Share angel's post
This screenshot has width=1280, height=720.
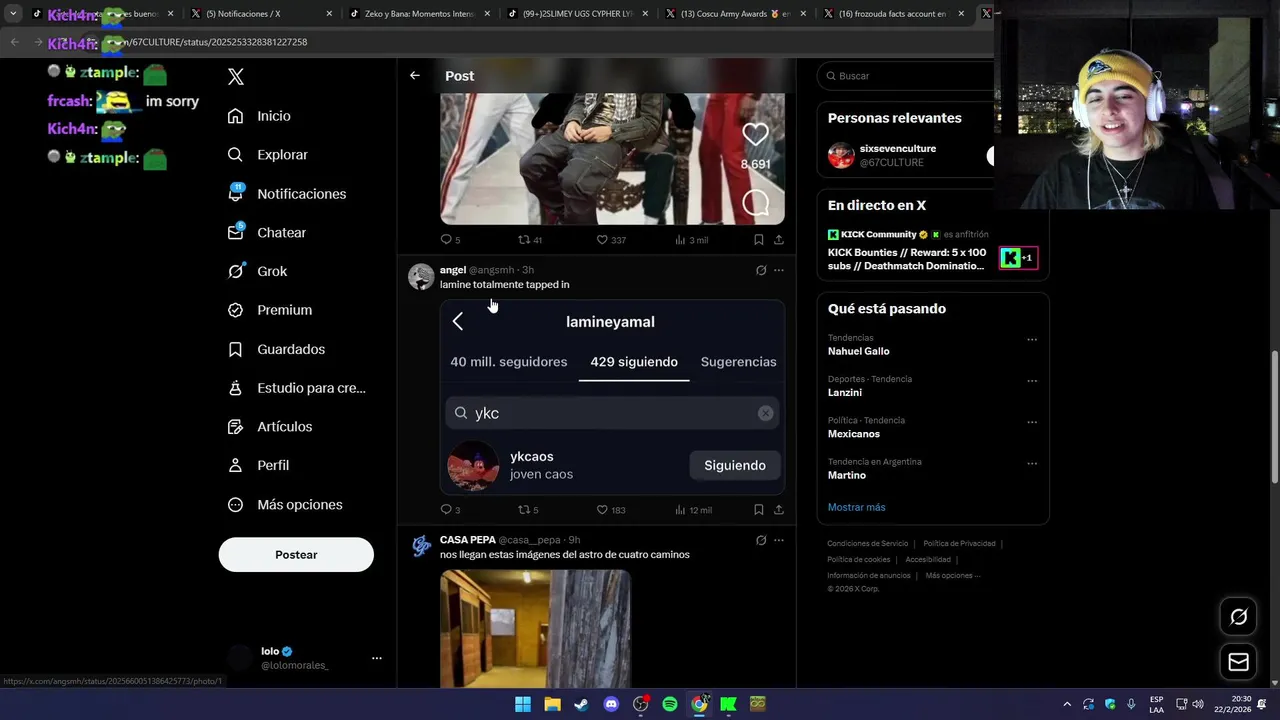[779, 510]
